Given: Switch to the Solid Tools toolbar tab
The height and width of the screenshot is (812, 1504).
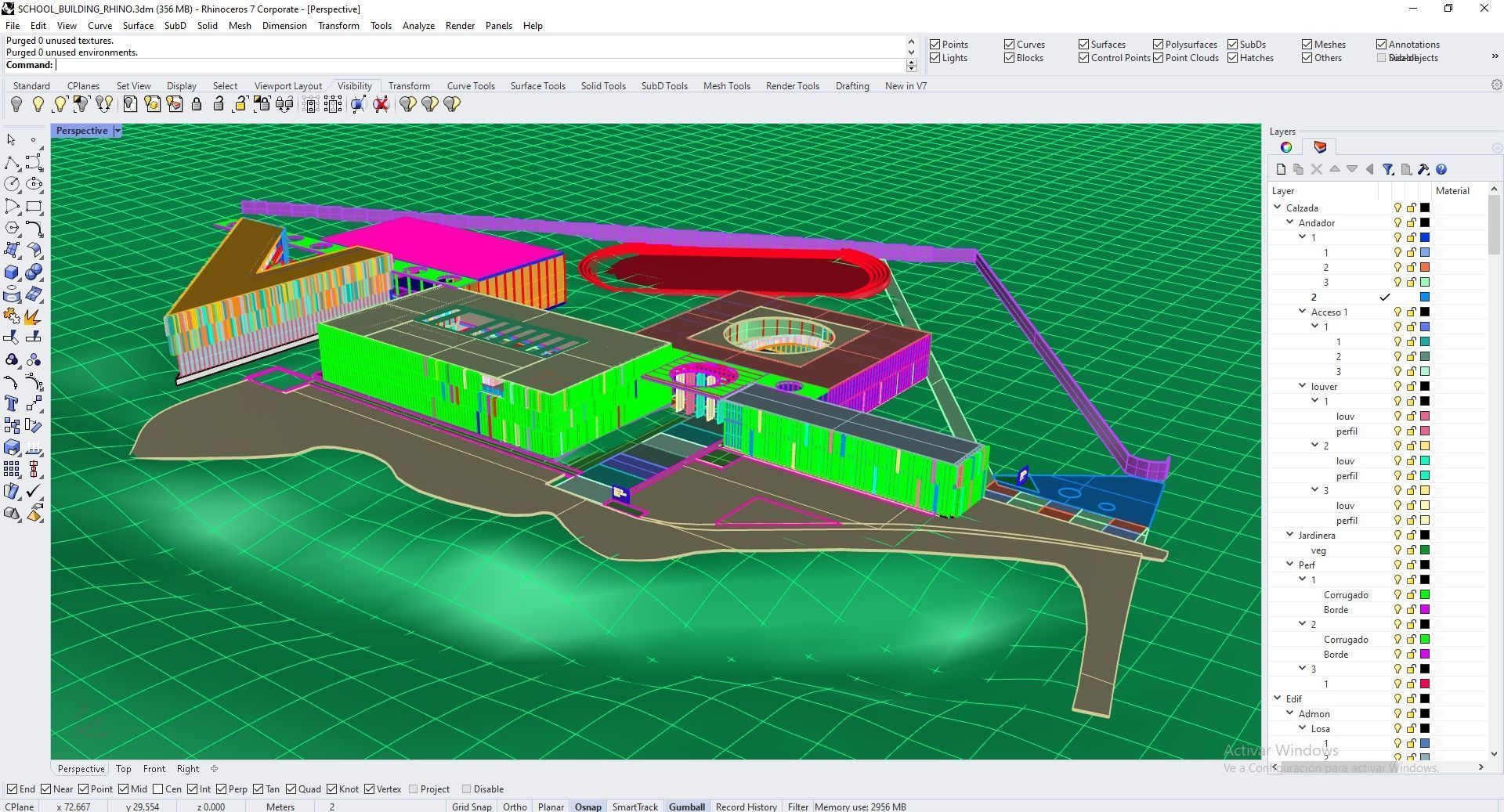Looking at the screenshot, I should coord(603,86).
